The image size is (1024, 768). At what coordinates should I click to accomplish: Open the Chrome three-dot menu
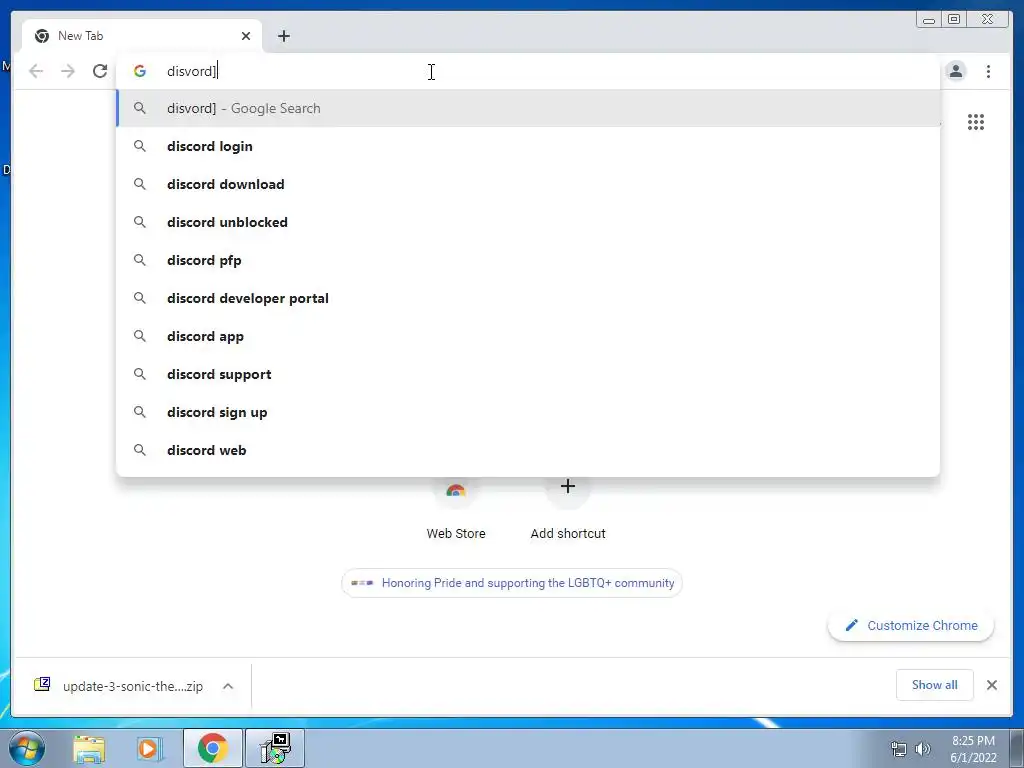[988, 71]
